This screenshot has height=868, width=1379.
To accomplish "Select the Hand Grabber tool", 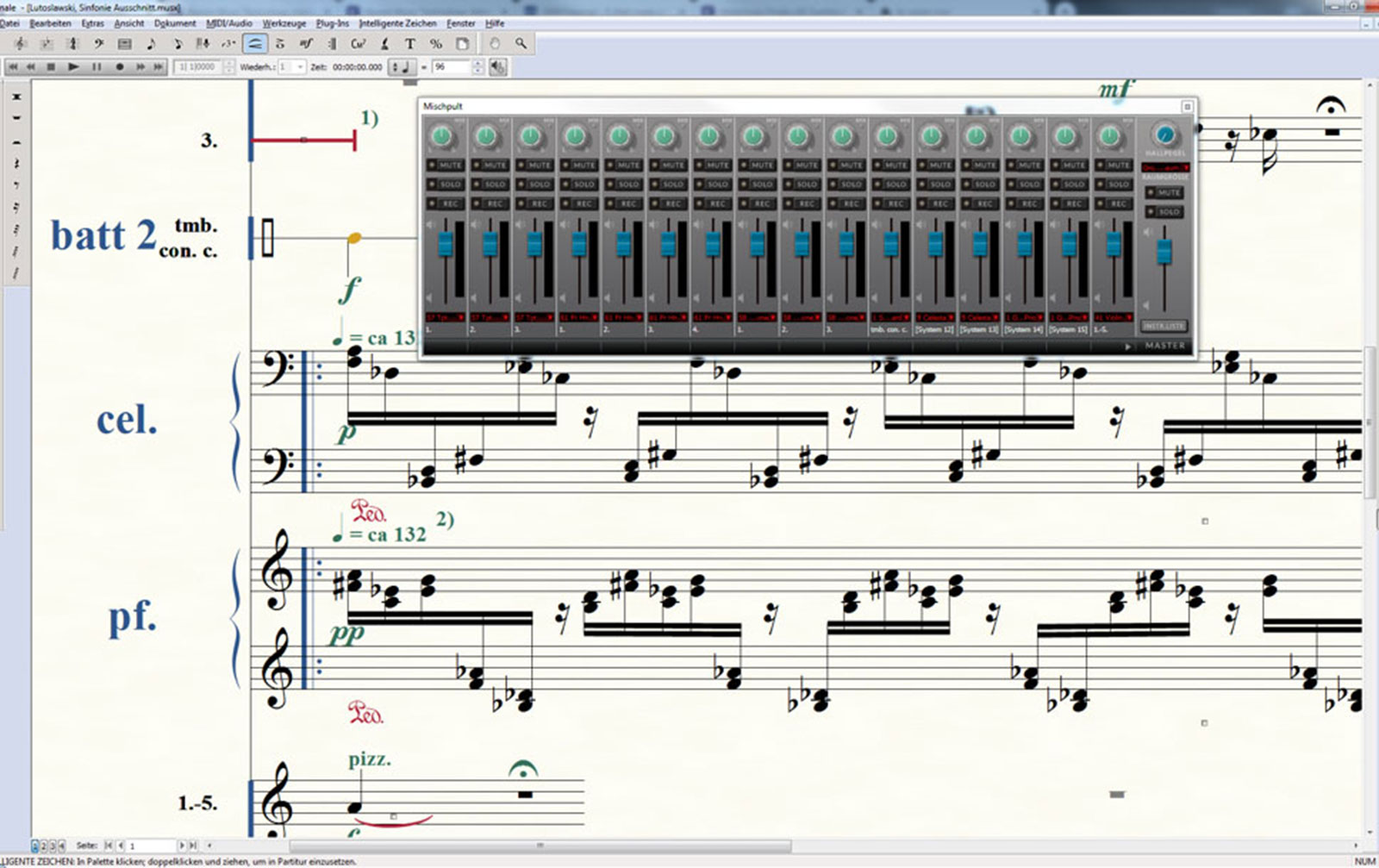I will coord(495,43).
